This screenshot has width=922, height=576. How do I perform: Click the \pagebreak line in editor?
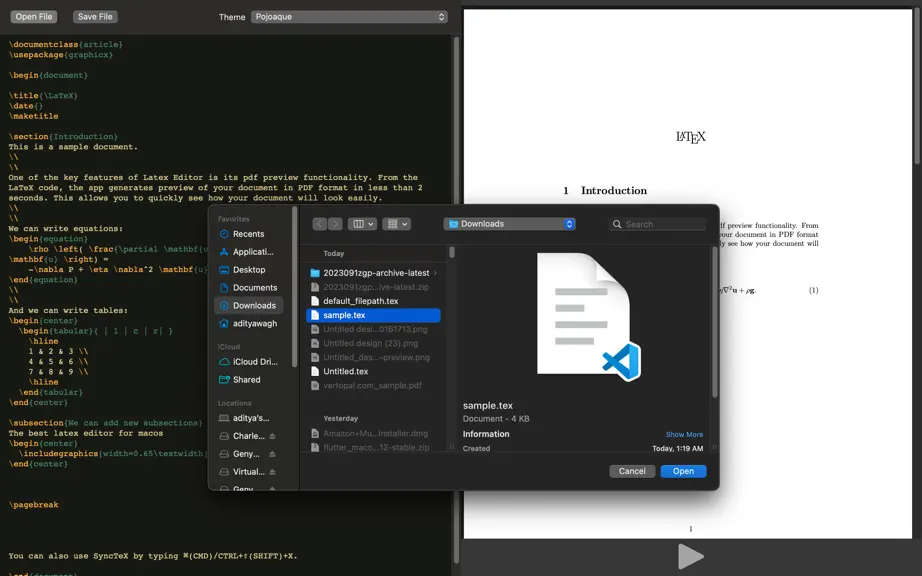pyautogui.click(x=34, y=505)
